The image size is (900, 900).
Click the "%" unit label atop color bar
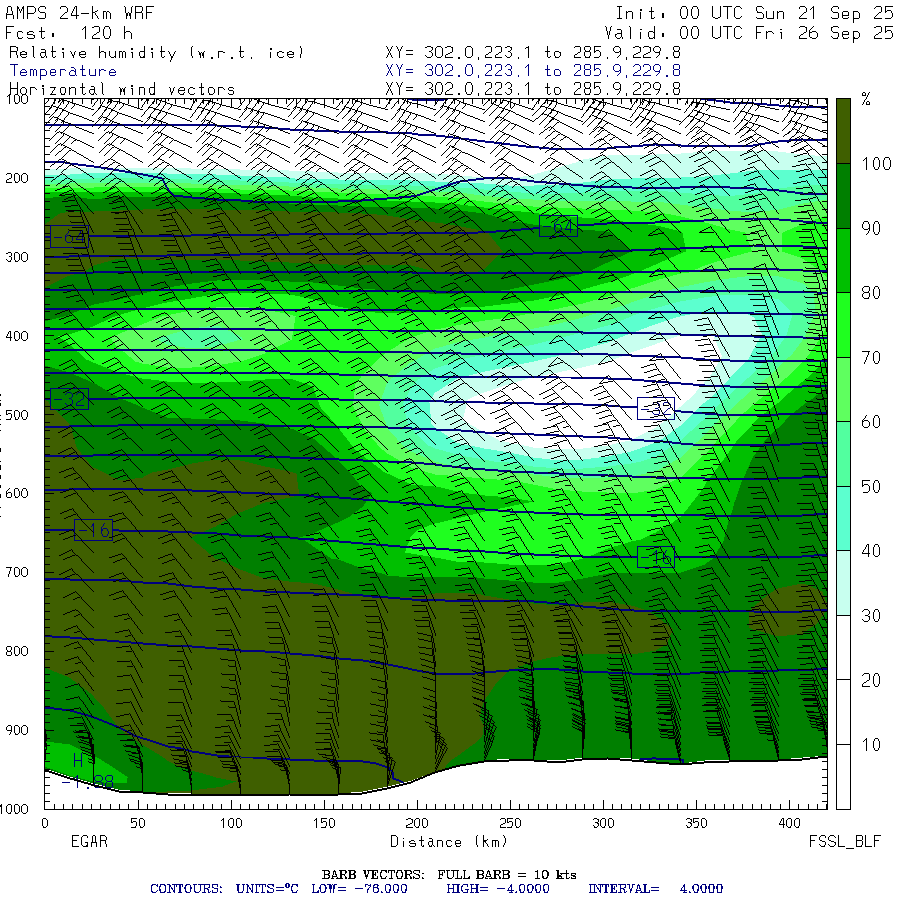[x=866, y=100]
